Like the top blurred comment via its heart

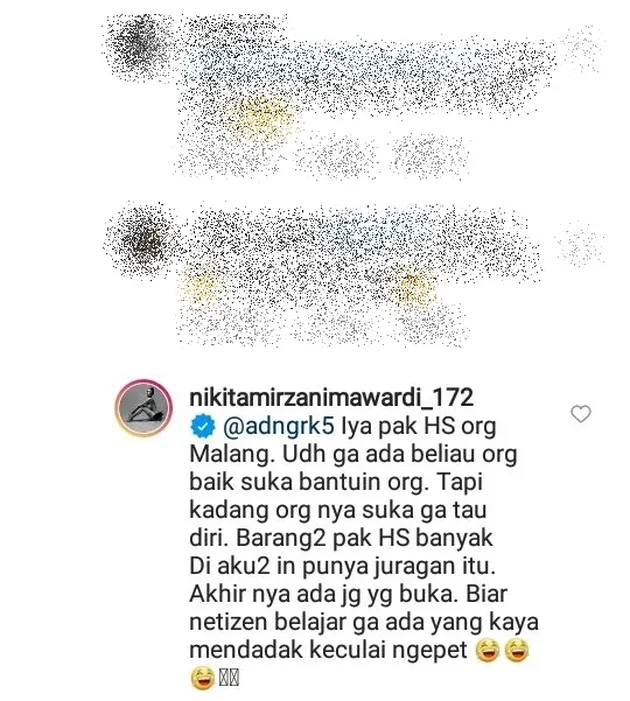coord(583,47)
